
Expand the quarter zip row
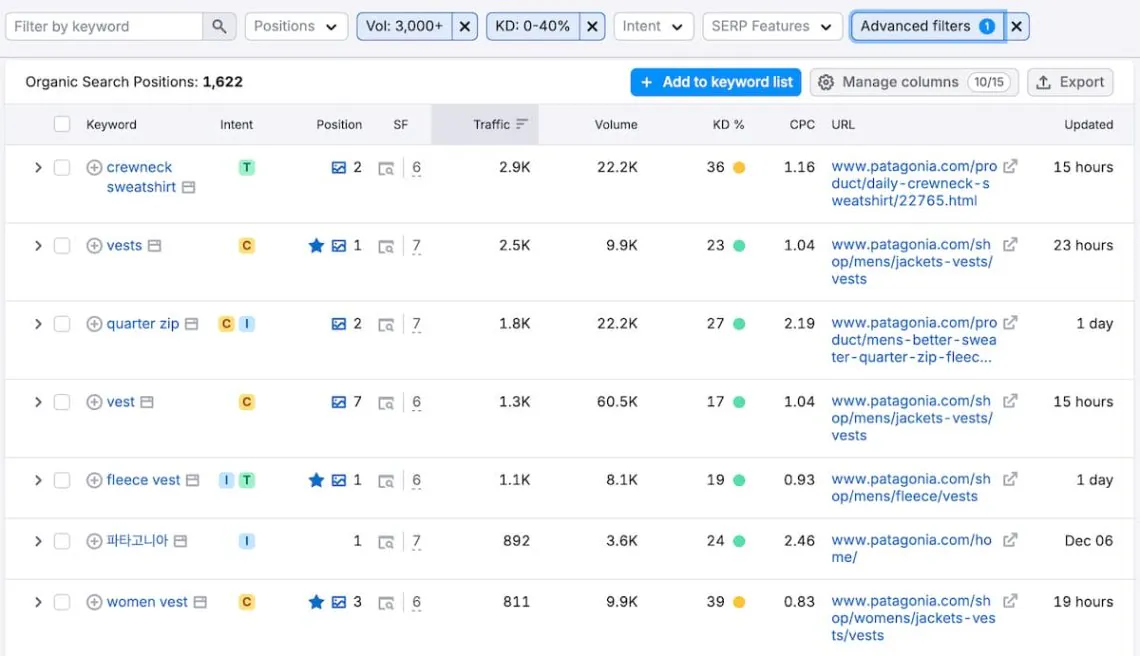[38, 324]
